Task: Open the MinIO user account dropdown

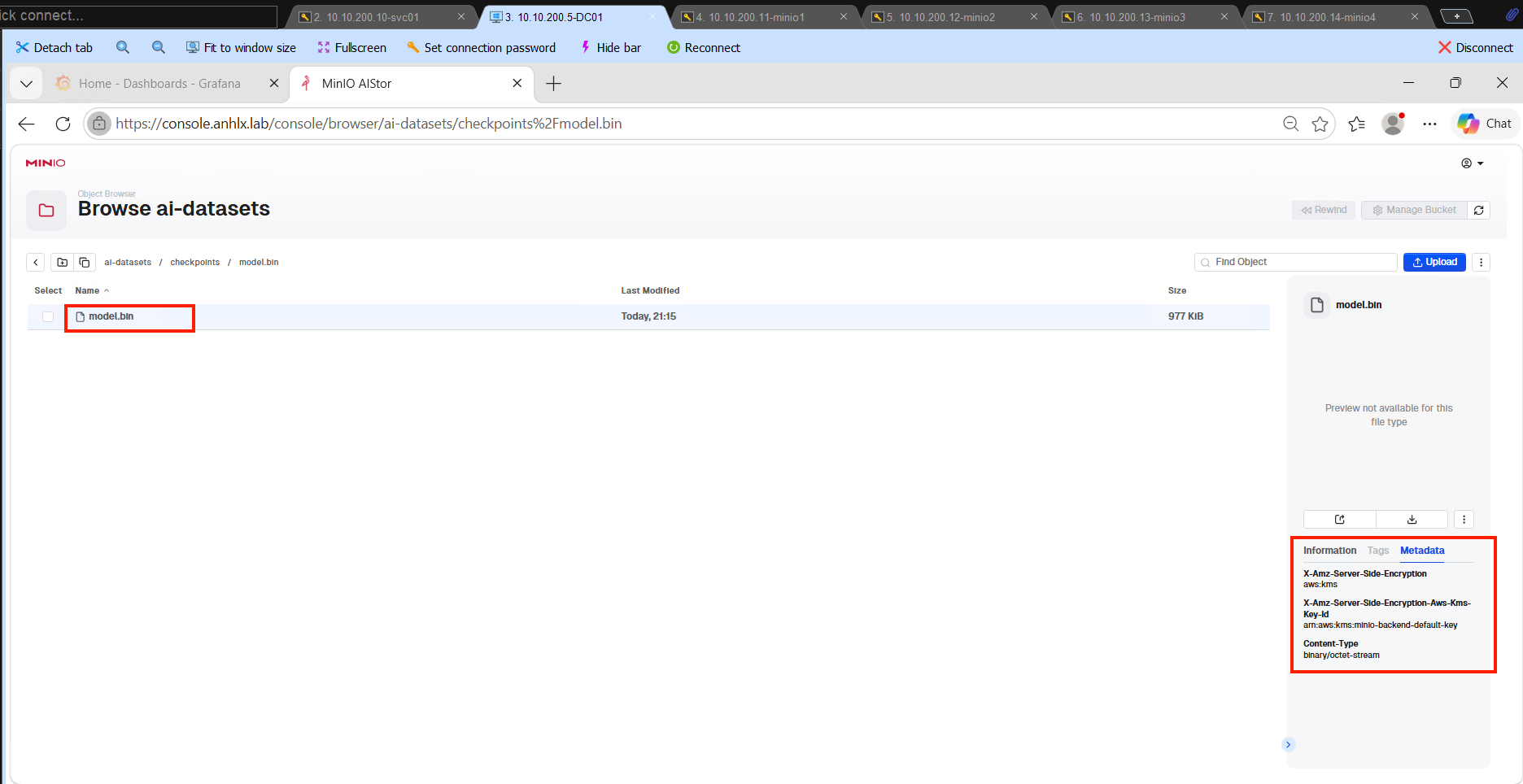Action: tap(1473, 163)
